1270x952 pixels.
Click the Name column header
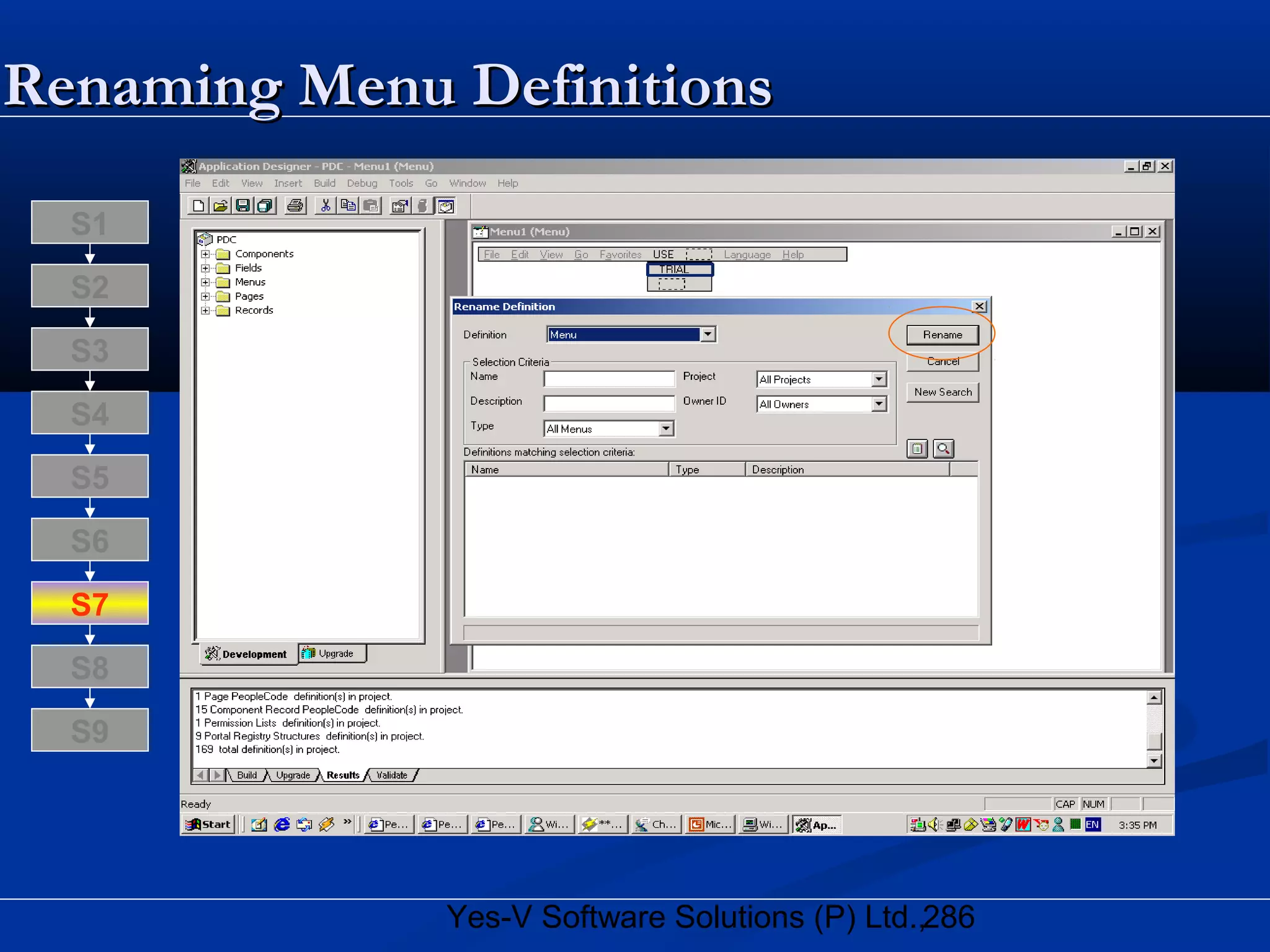coord(567,470)
